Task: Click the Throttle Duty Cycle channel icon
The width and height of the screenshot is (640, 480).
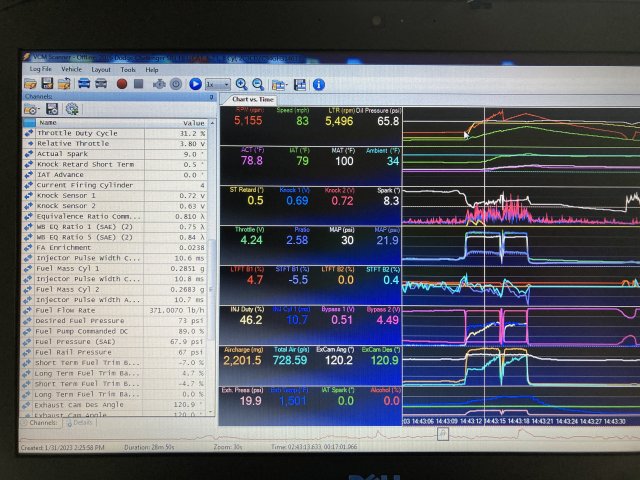Action: pos(29,133)
